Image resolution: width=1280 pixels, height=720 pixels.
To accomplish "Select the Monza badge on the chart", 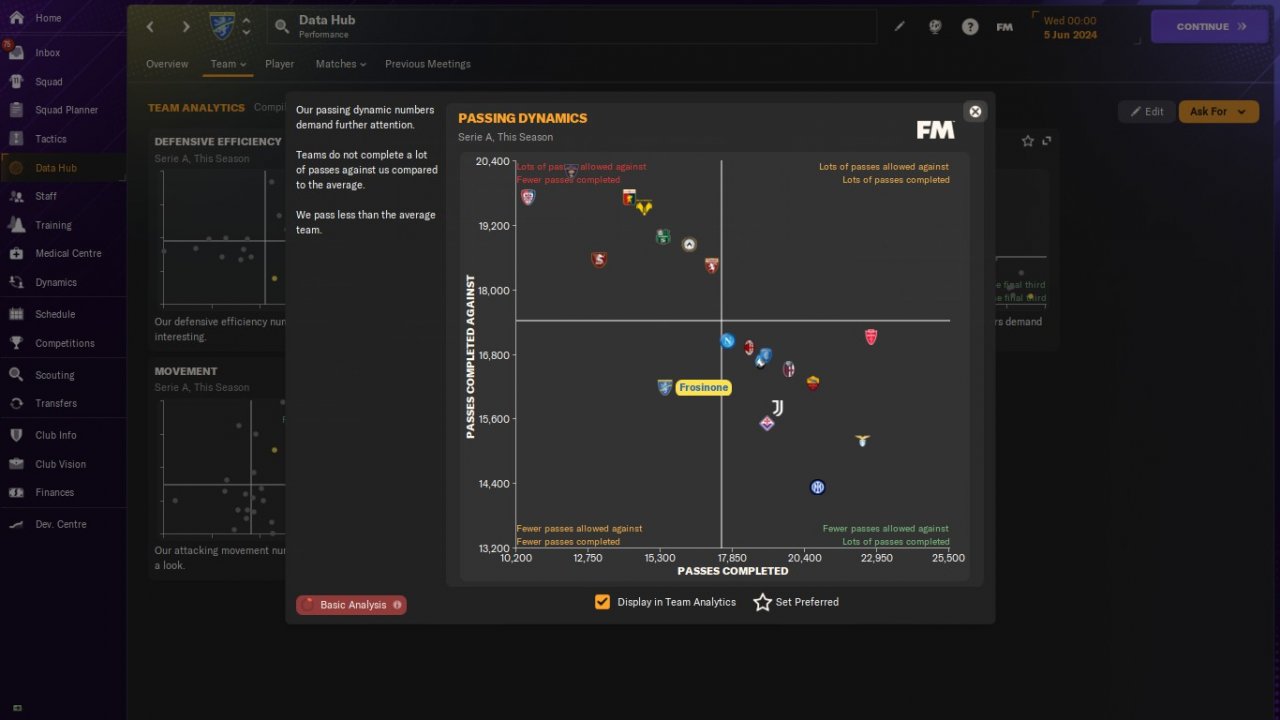I will click(x=871, y=337).
